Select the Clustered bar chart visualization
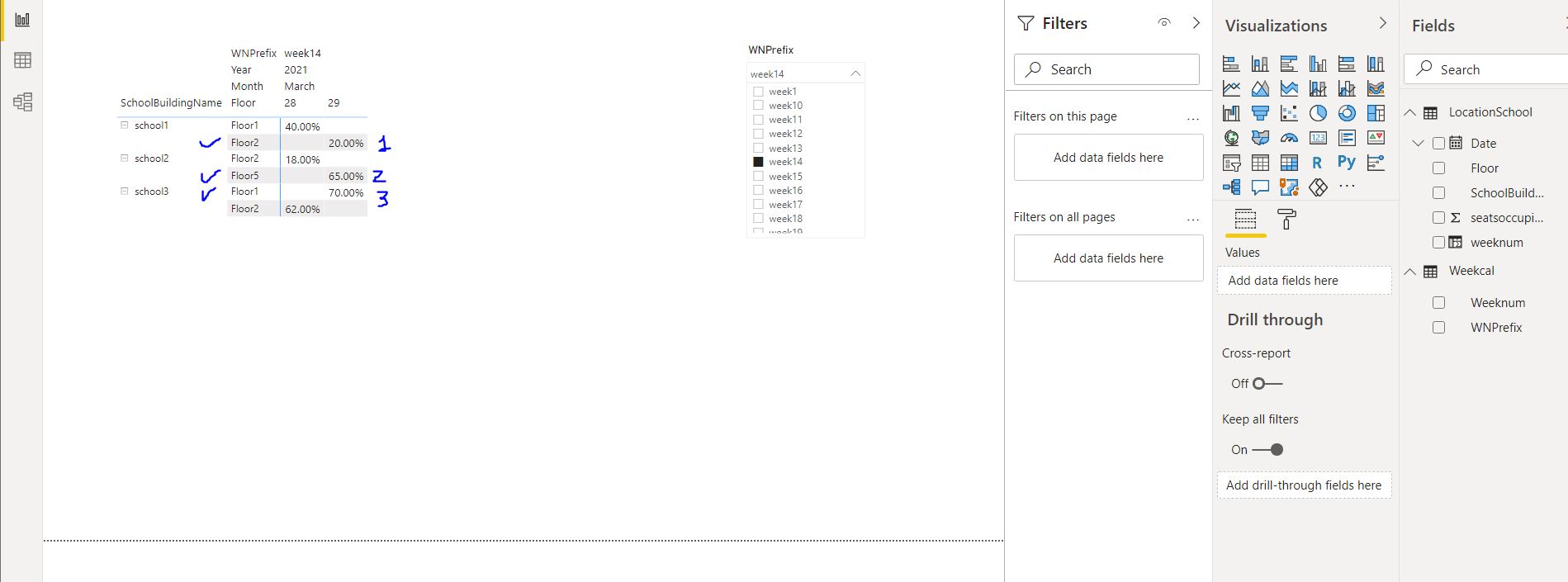This screenshot has width=1568, height=582. 1289,64
